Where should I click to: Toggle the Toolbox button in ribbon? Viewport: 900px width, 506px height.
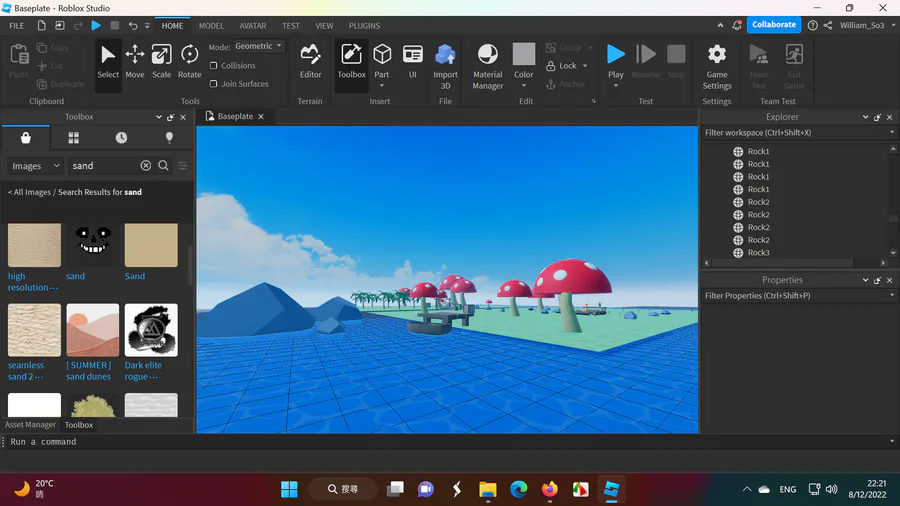pyautogui.click(x=351, y=62)
